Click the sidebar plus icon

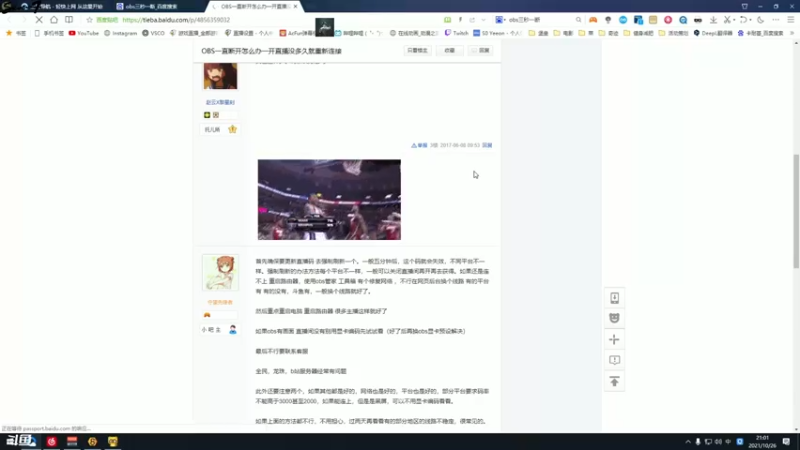(614, 339)
